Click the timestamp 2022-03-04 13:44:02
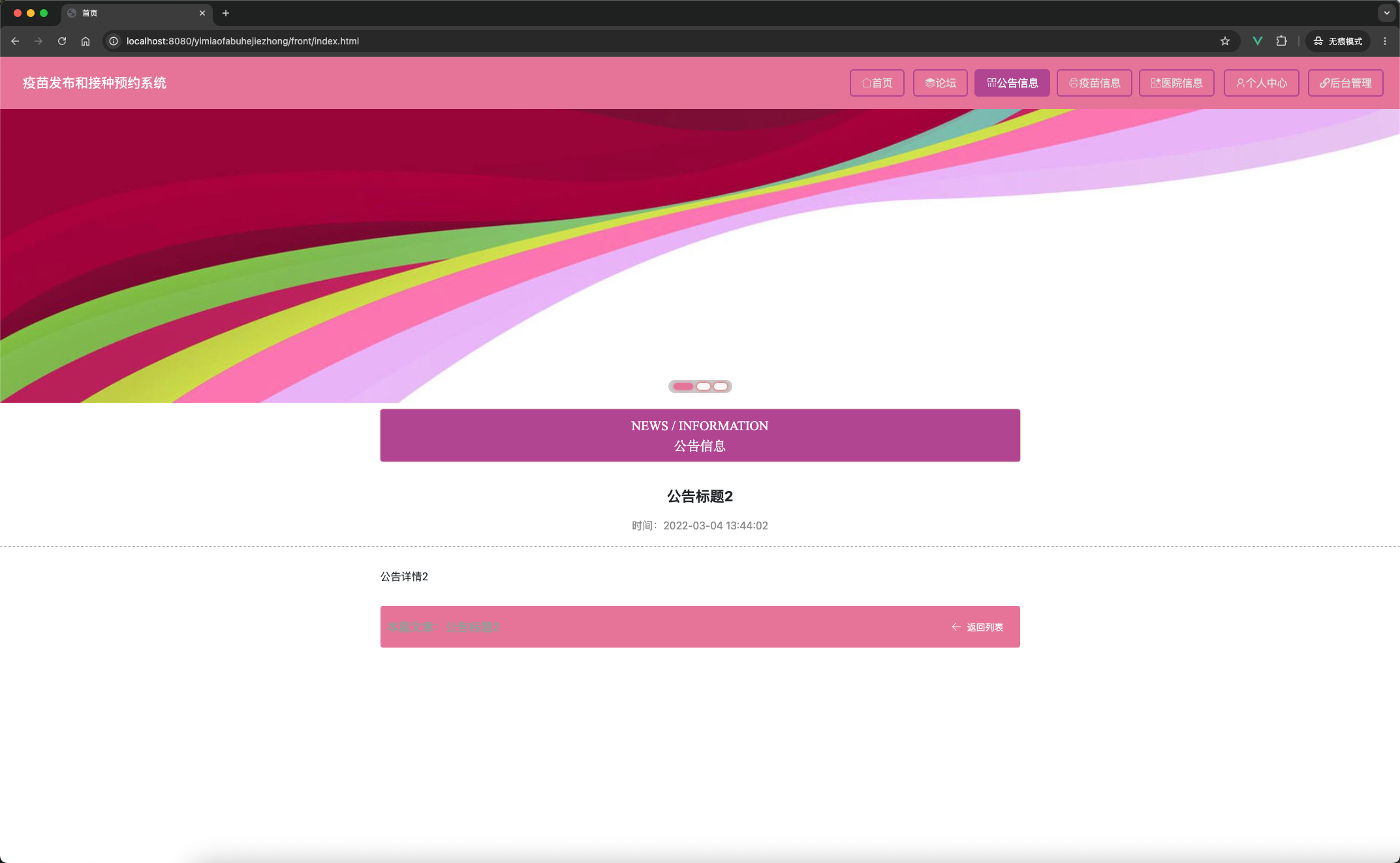Screen dimensions: 1400x863 coord(716,526)
